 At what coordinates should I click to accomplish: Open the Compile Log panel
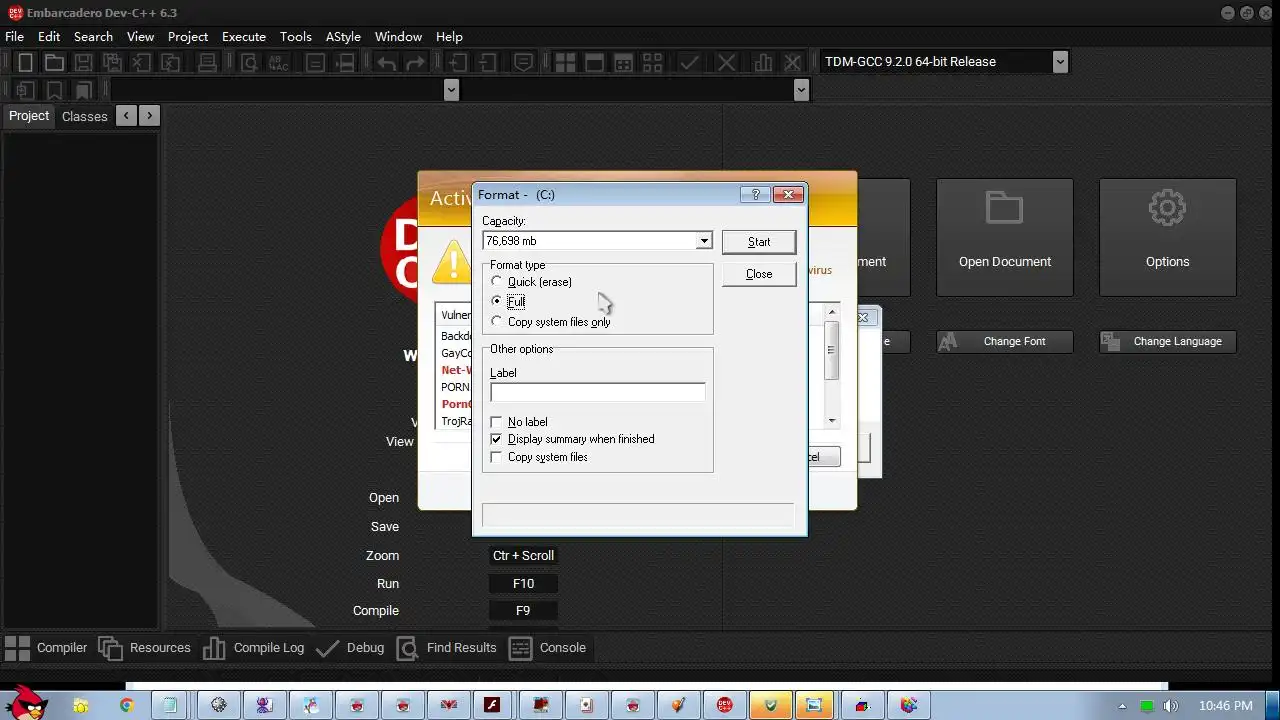click(x=253, y=648)
